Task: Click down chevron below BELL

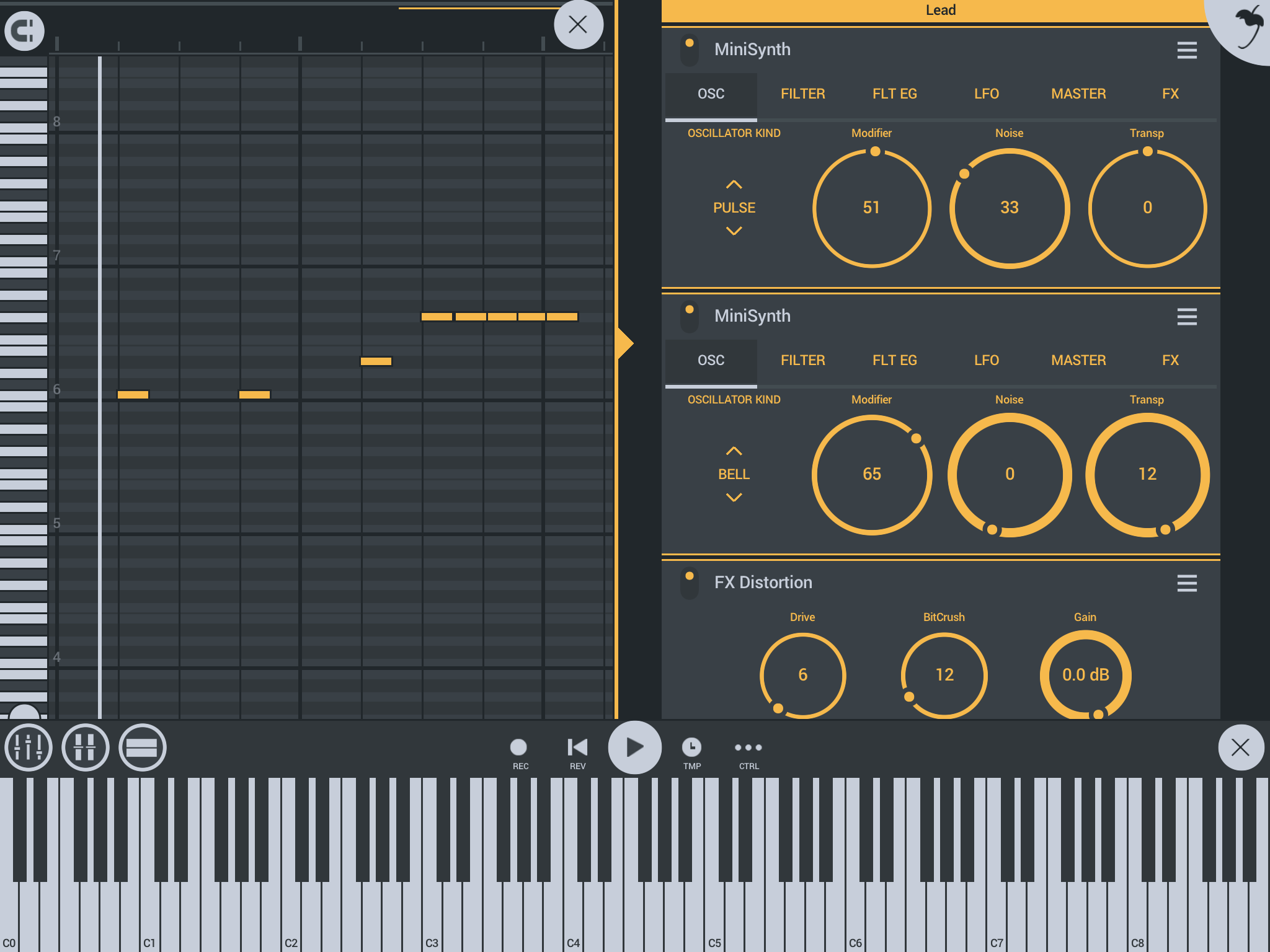Action: pyautogui.click(x=734, y=497)
